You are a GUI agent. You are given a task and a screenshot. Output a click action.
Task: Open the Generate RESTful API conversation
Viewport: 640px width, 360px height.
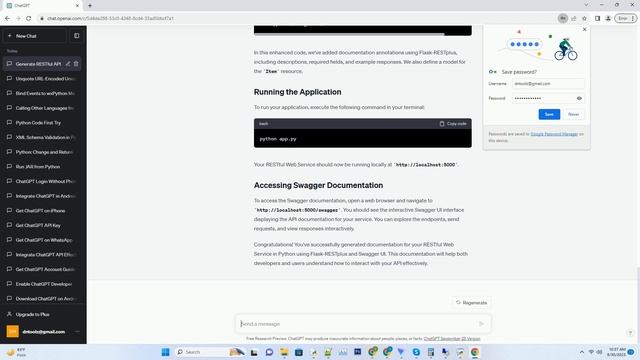click(x=38, y=64)
